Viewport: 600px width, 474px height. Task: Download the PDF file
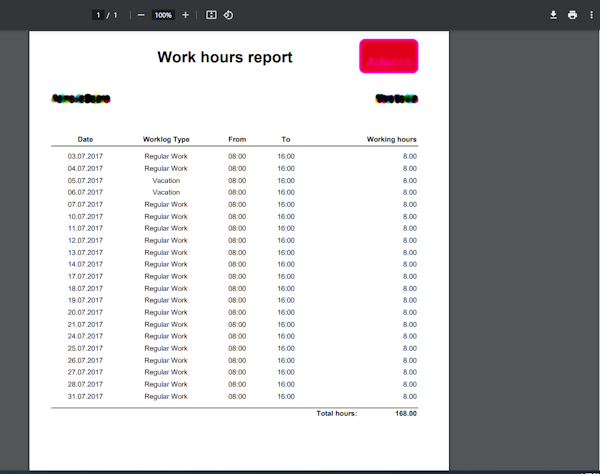click(x=553, y=15)
